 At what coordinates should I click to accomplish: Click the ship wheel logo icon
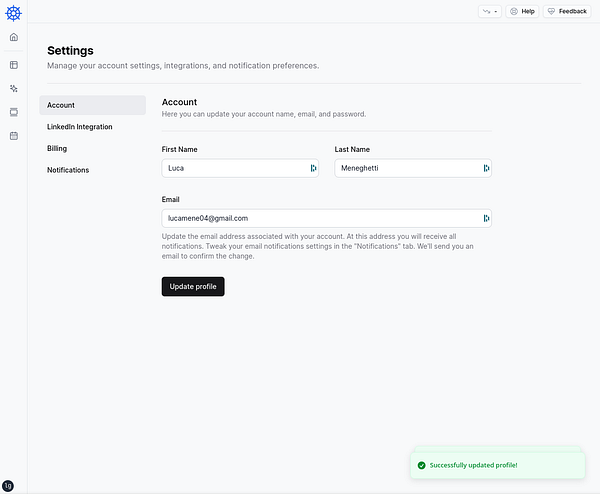pyautogui.click(x=13, y=12)
